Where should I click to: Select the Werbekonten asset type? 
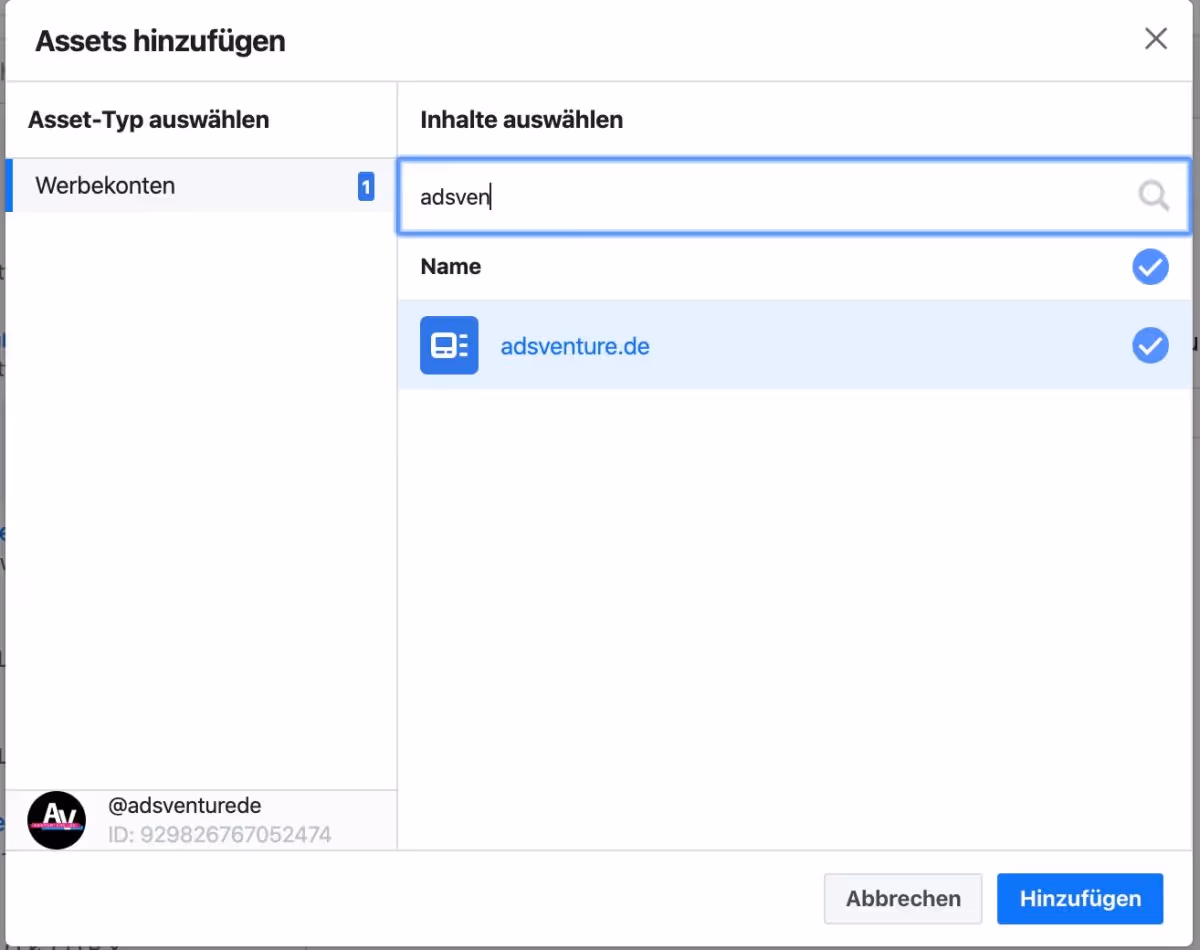[201, 186]
